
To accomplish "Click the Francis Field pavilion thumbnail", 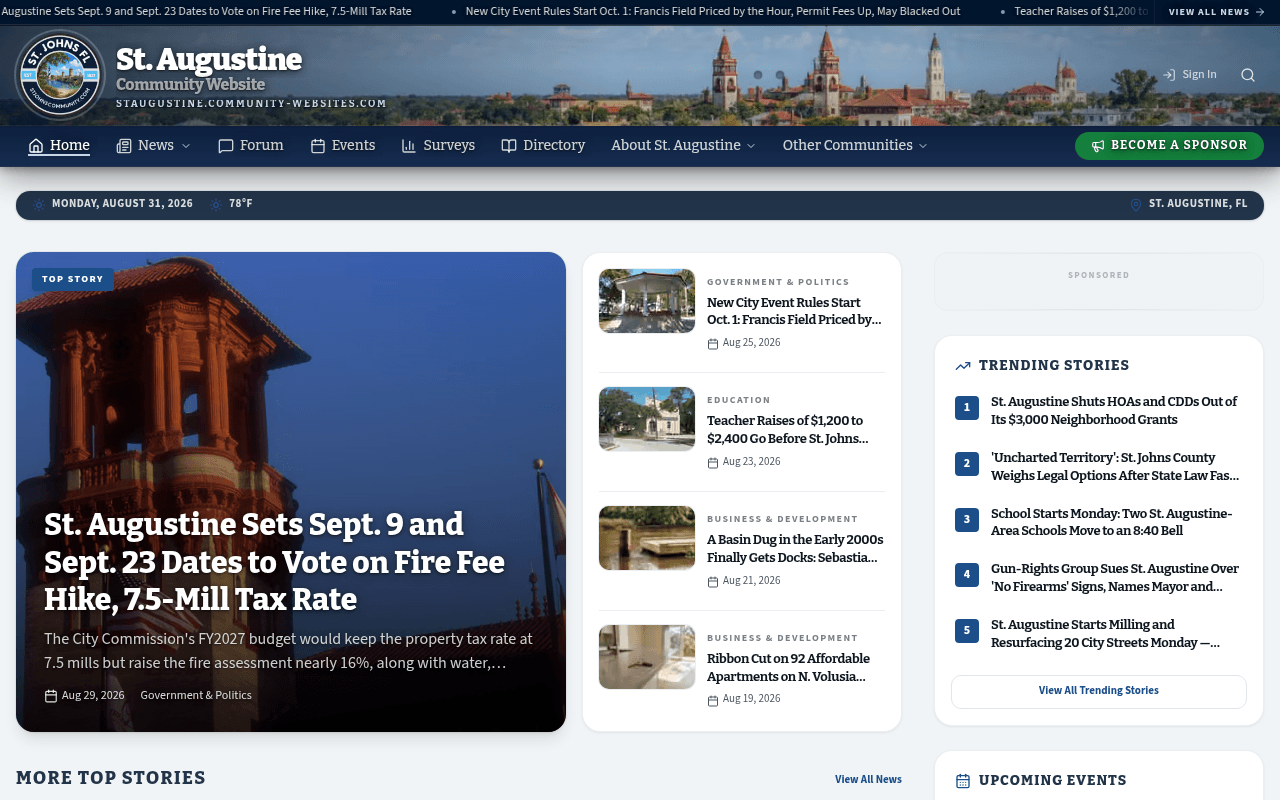I will pos(647,301).
